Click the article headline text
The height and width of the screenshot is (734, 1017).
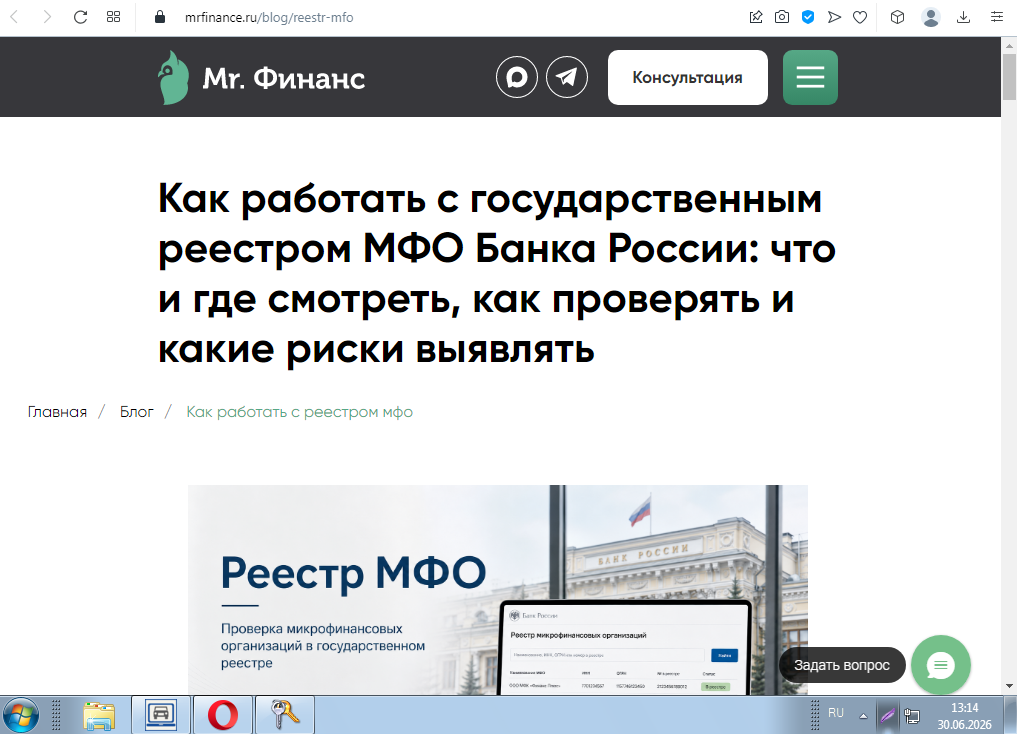point(497,273)
